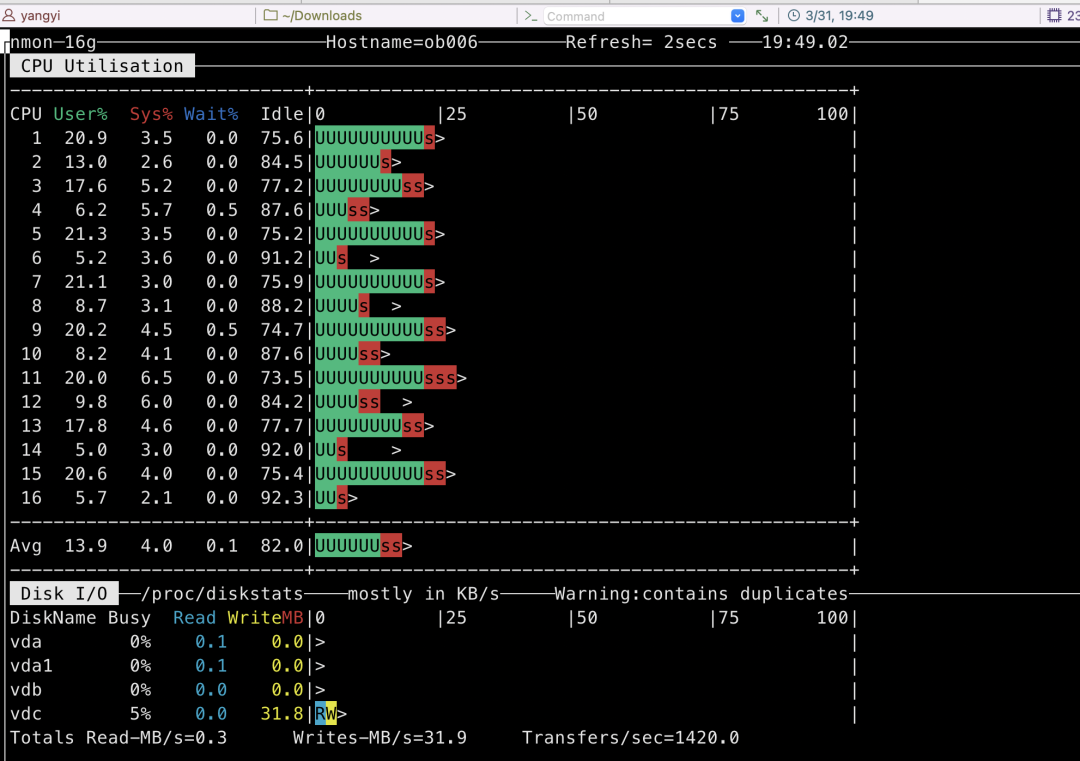Click CPU 11 sys value 6.5
Image resolution: width=1080 pixels, height=761 pixels.
tap(156, 378)
